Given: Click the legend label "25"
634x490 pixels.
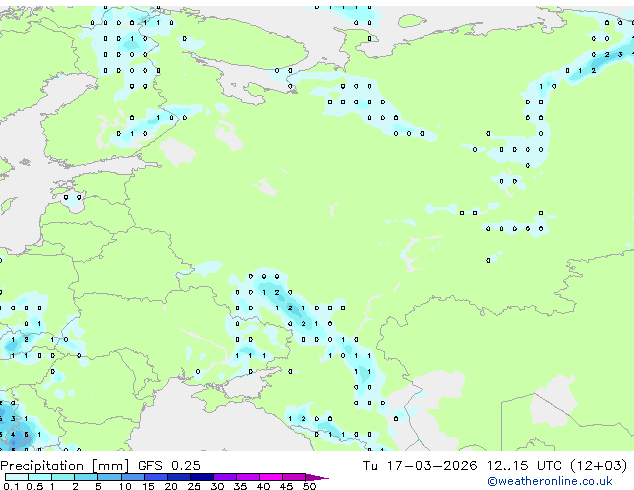Looking at the screenshot, I should 194,486.
